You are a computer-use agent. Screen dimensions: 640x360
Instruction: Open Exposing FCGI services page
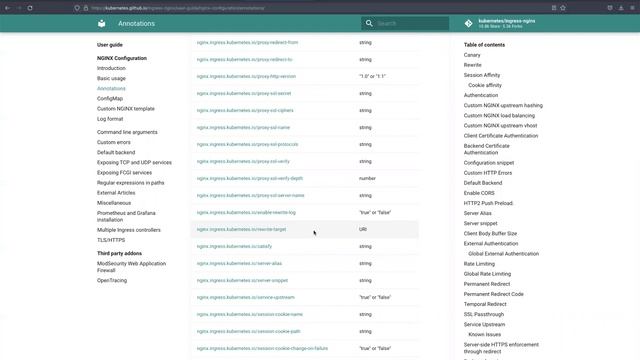pos(124,173)
